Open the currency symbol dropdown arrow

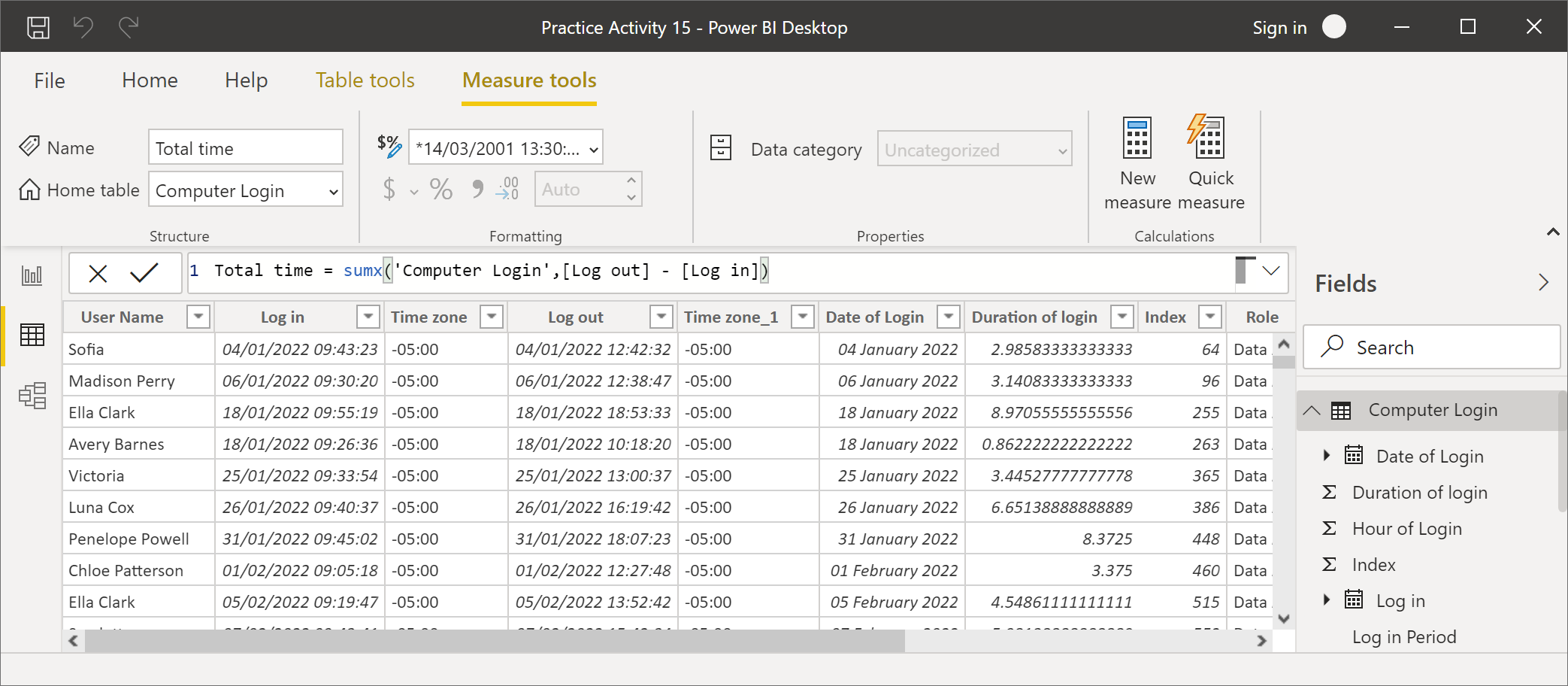click(x=414, y=192)
